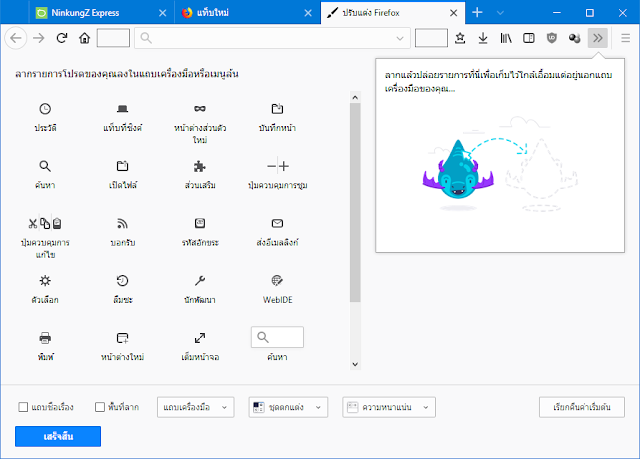Click the extension icon beside the overflow button
Screen dimensions: 640x459
click(574, 38)
